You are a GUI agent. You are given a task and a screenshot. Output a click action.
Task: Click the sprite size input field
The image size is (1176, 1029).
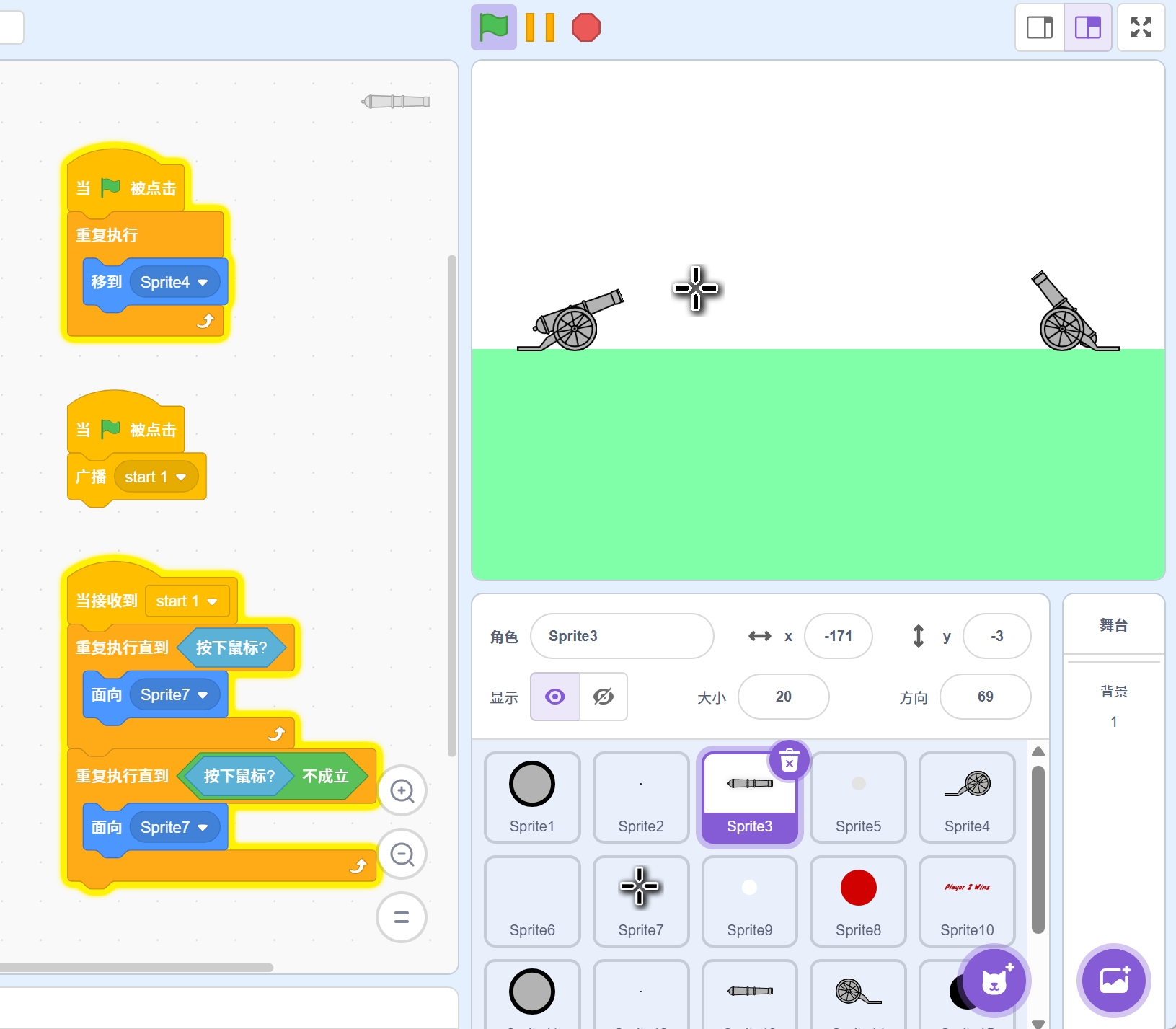click(x=783, y=697)
